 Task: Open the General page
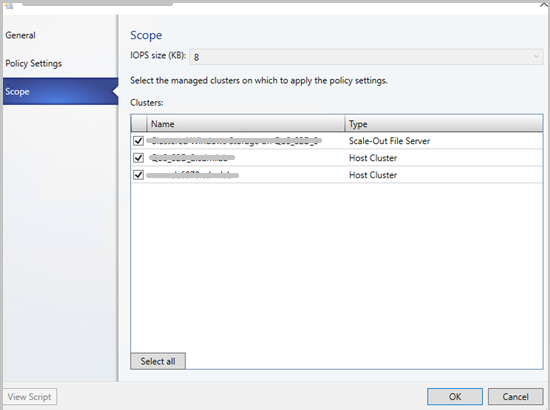coord(20,35)
